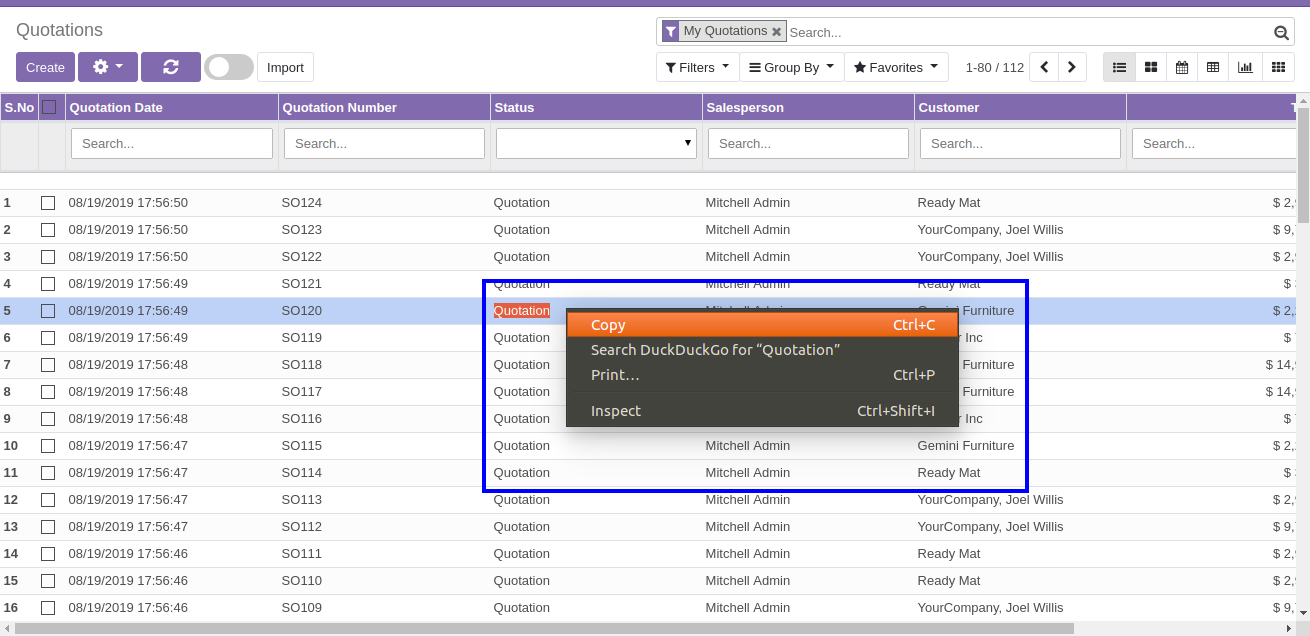1310x636 pixels.
Task: Check the select-all checkbox in header
Action: click(x=49, y=107)
